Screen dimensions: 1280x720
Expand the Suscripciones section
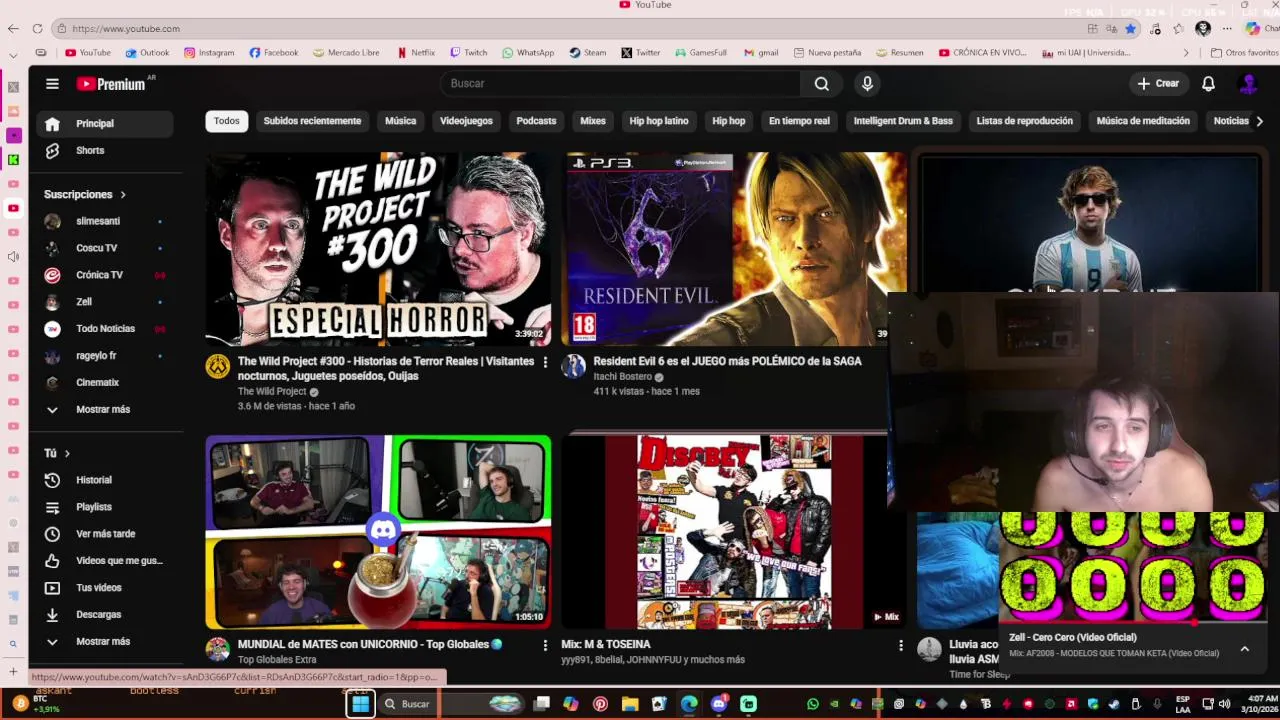point(85,194)
